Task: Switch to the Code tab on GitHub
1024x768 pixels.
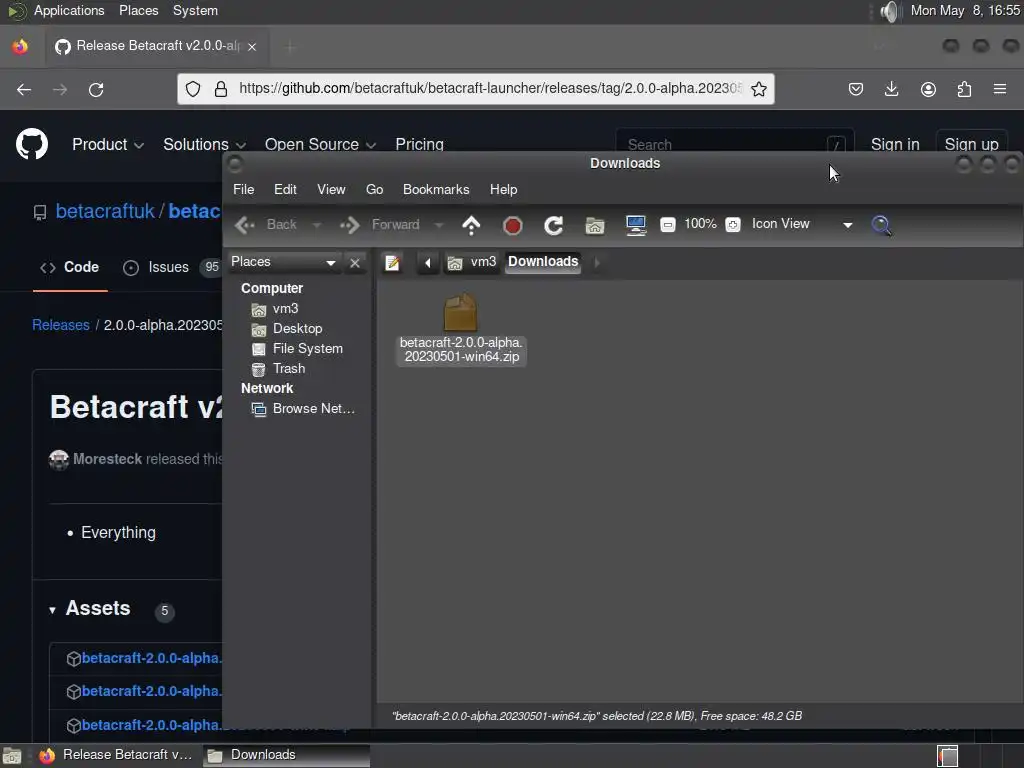Action: (x=70, y=267)
